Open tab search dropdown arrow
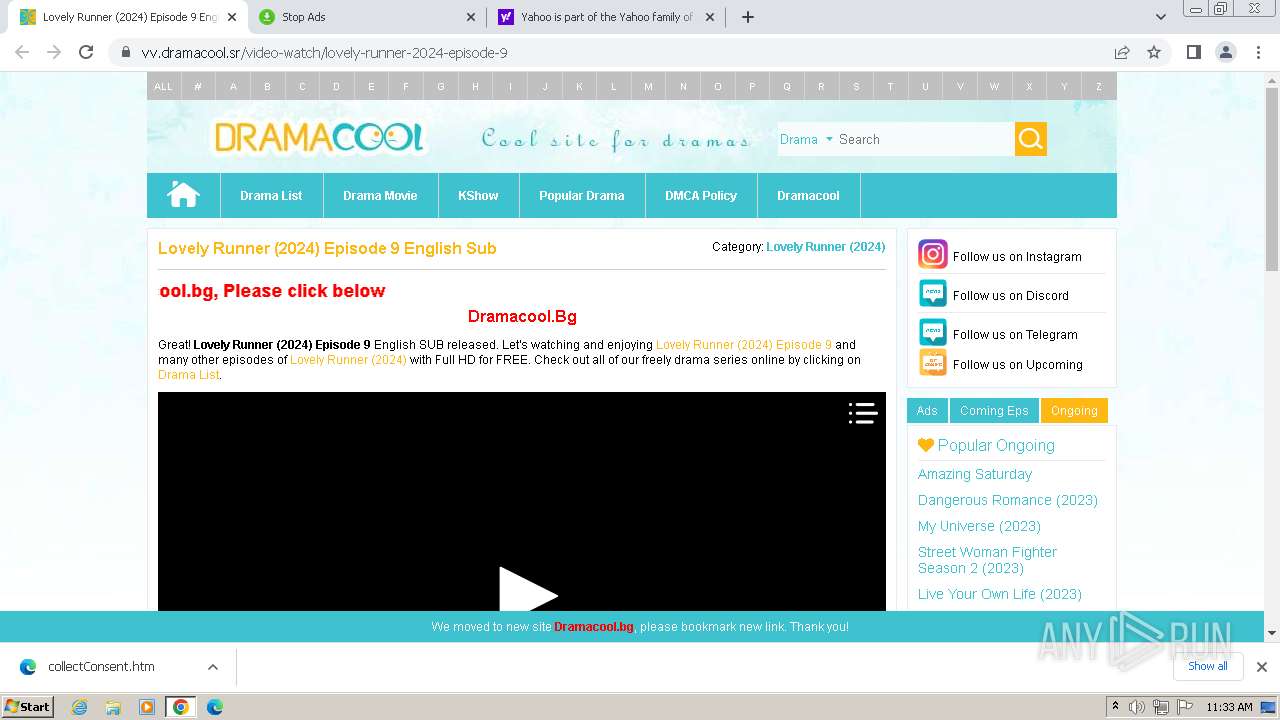The image size is (1280, 720). (1160, 17)
